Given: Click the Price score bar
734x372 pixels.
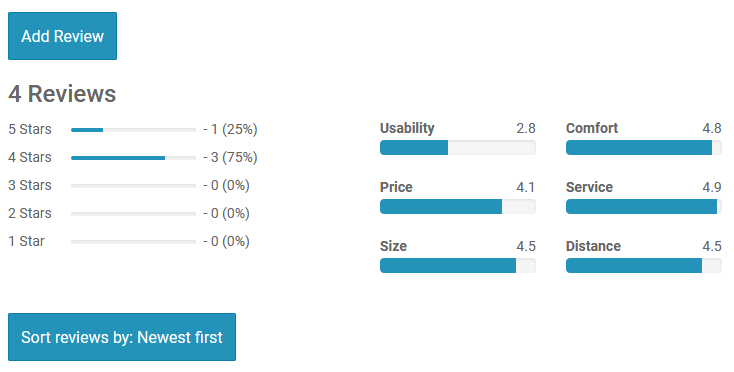Looking at the screenshot, I should (458, 206).
